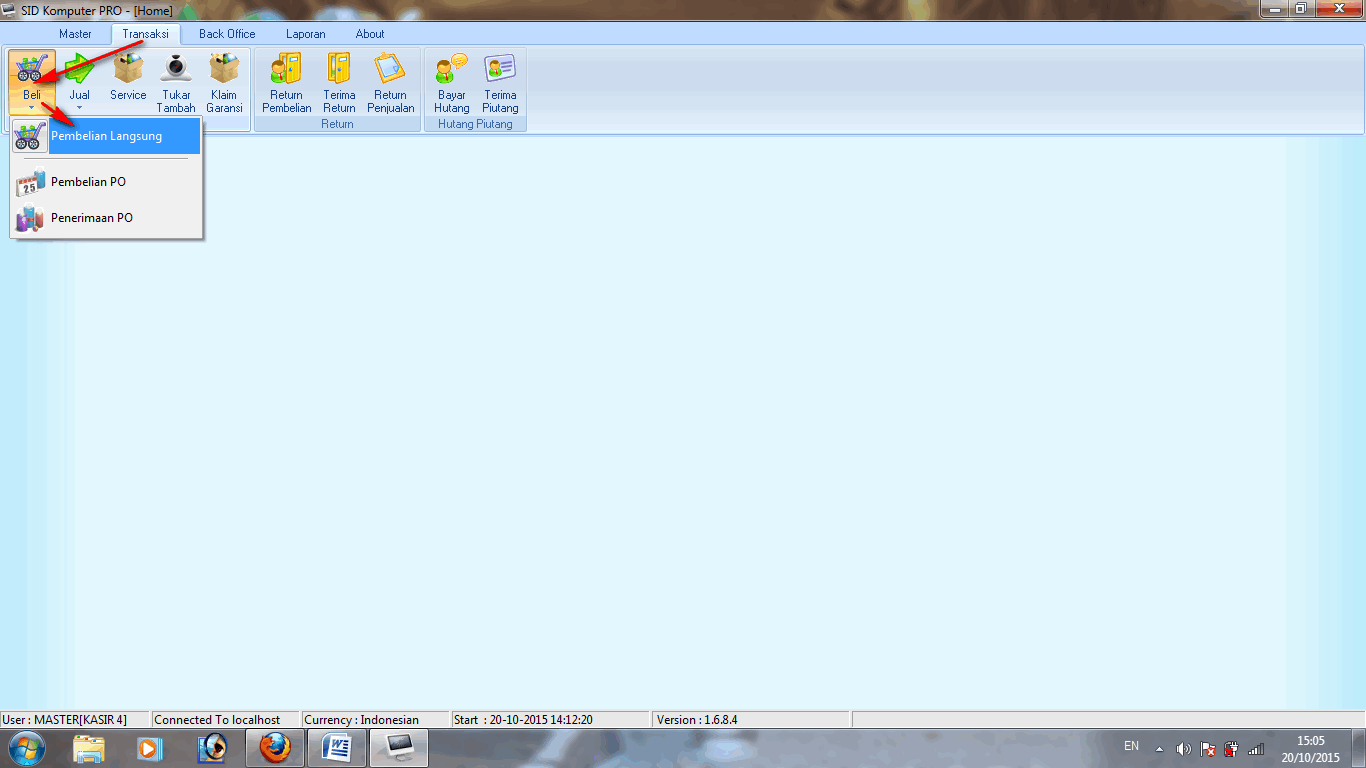Switch to Microsoft Word in taskbar
Image resolution: width=1366 pixels, height=768 pixels.
pos(337,748)
